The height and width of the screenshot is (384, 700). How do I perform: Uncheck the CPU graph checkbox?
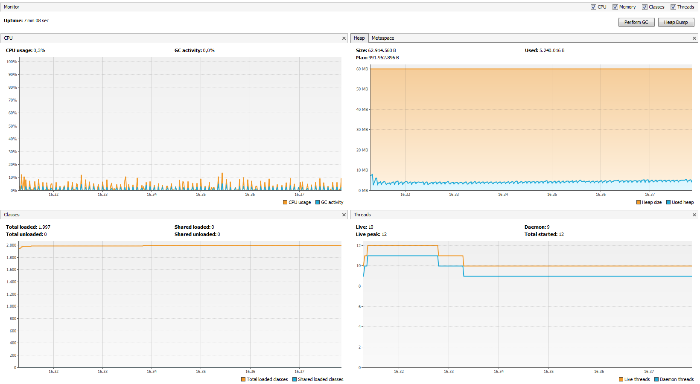point(593,7)
